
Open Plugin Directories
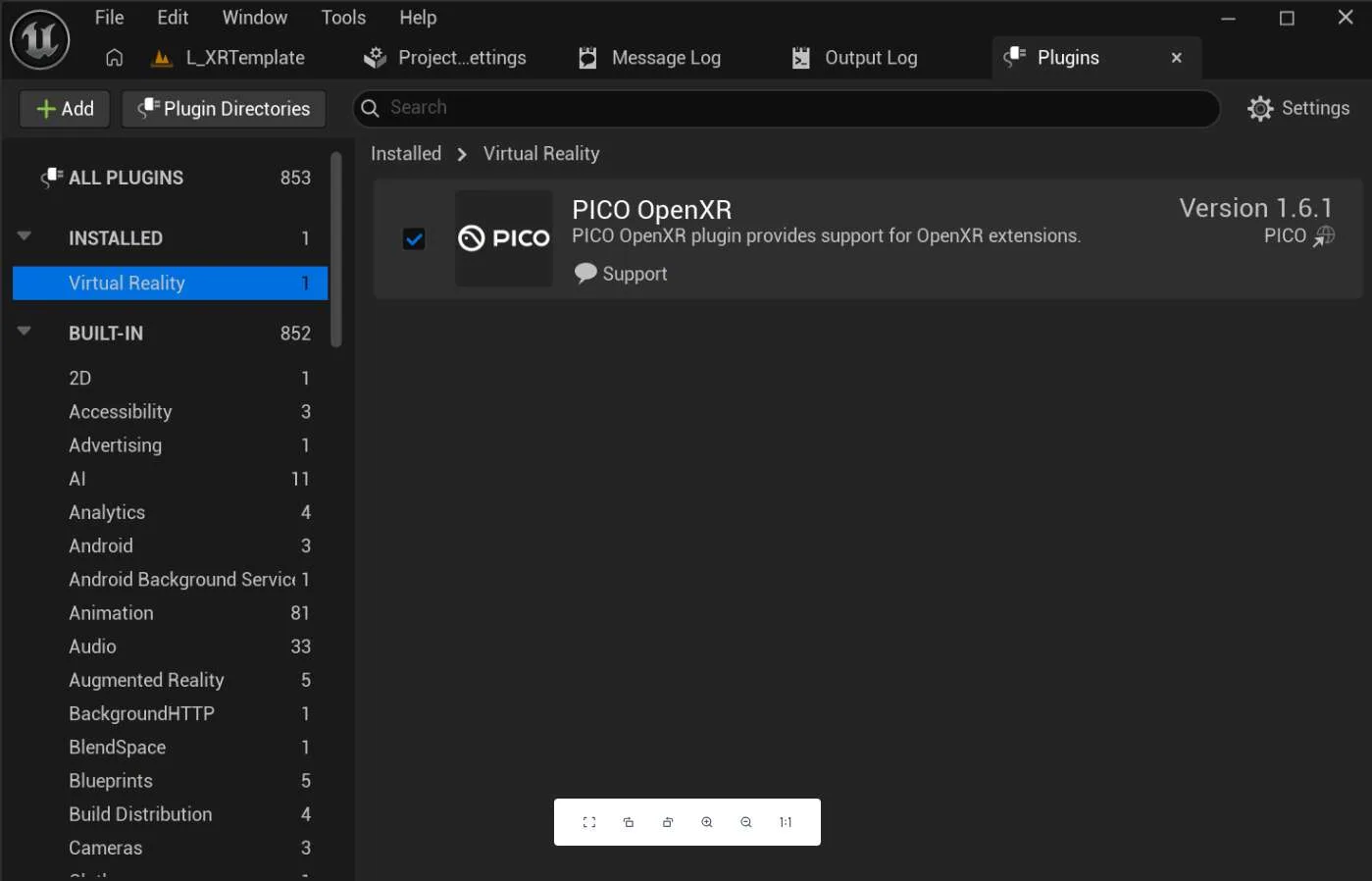pyautogui.click(x=224, y=109)
